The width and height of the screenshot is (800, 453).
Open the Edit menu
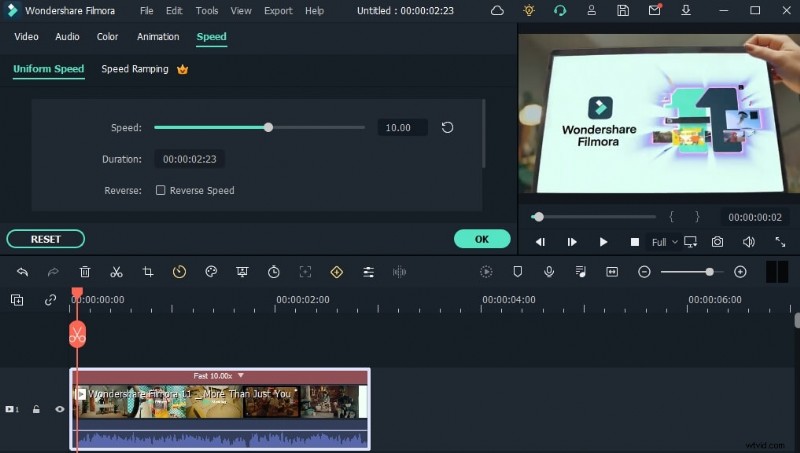[x=174, y=11]
